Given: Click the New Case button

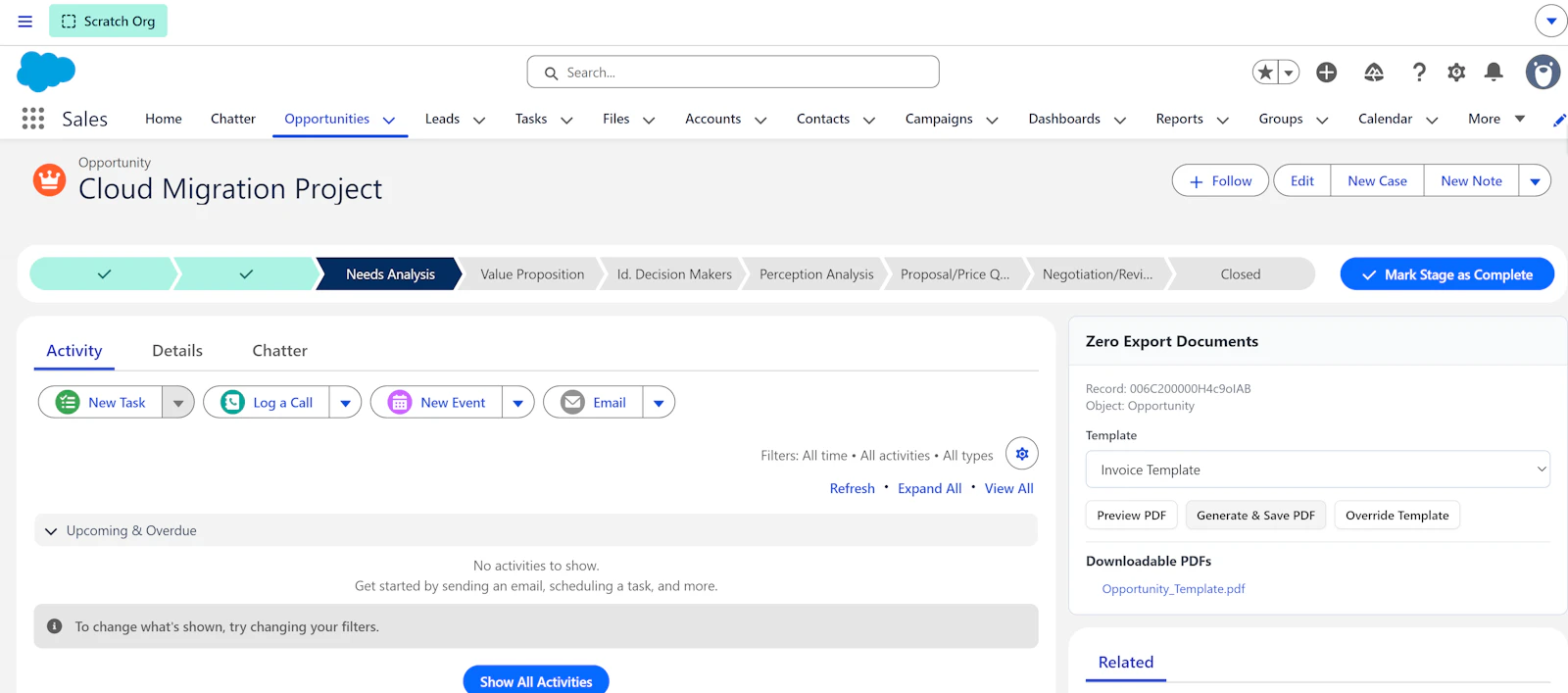Looking at the screenshot, I should [1377, 180].
